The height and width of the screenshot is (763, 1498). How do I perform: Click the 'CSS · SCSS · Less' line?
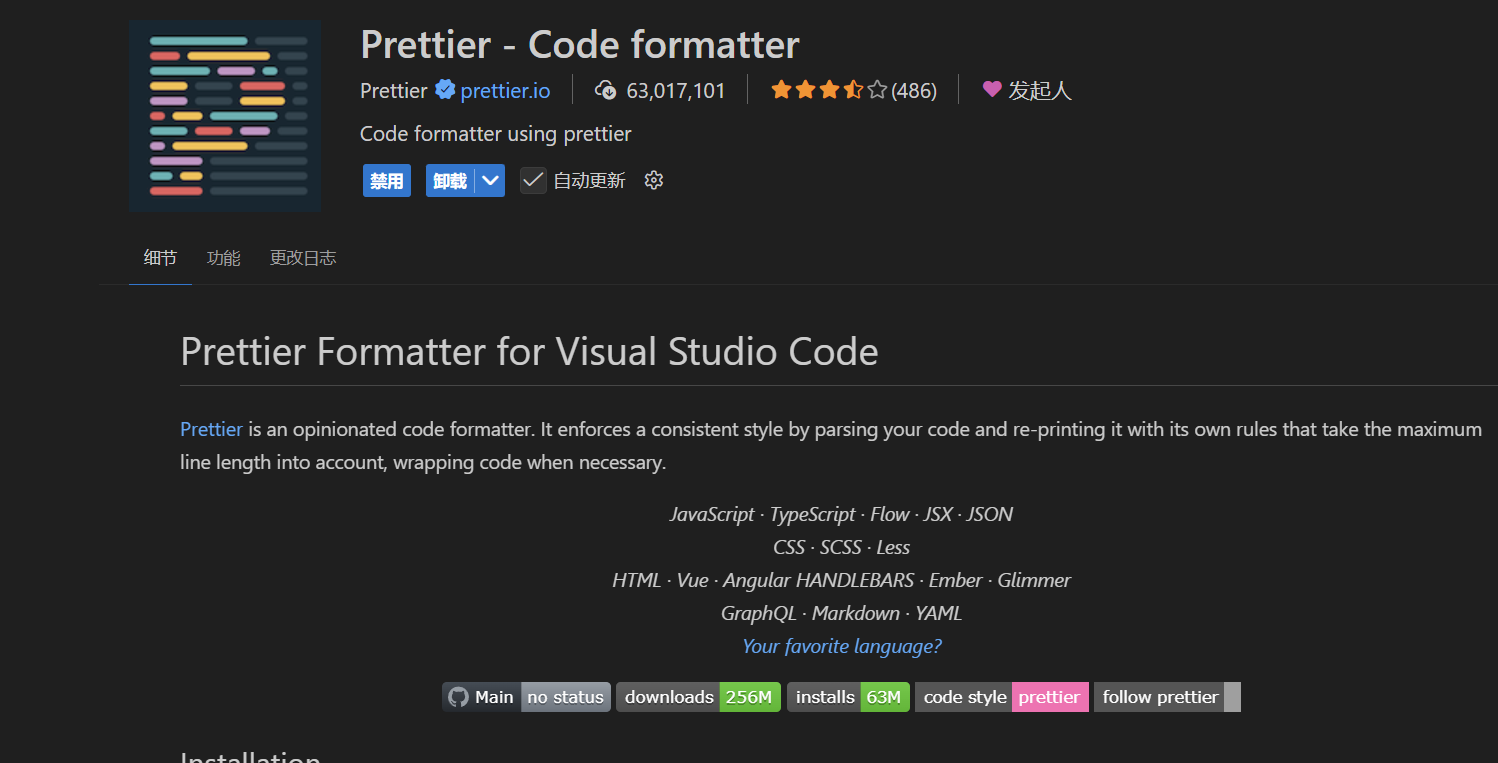tap(841, 547)
